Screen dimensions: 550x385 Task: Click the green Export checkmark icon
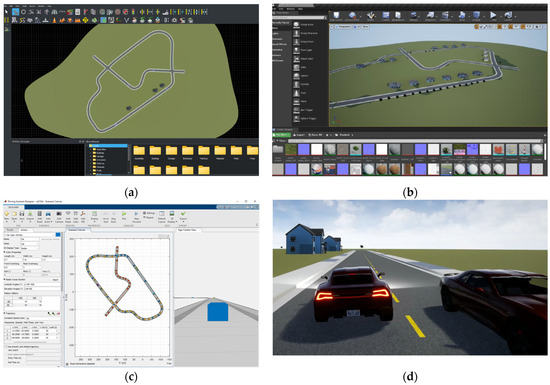pos(183,215)
